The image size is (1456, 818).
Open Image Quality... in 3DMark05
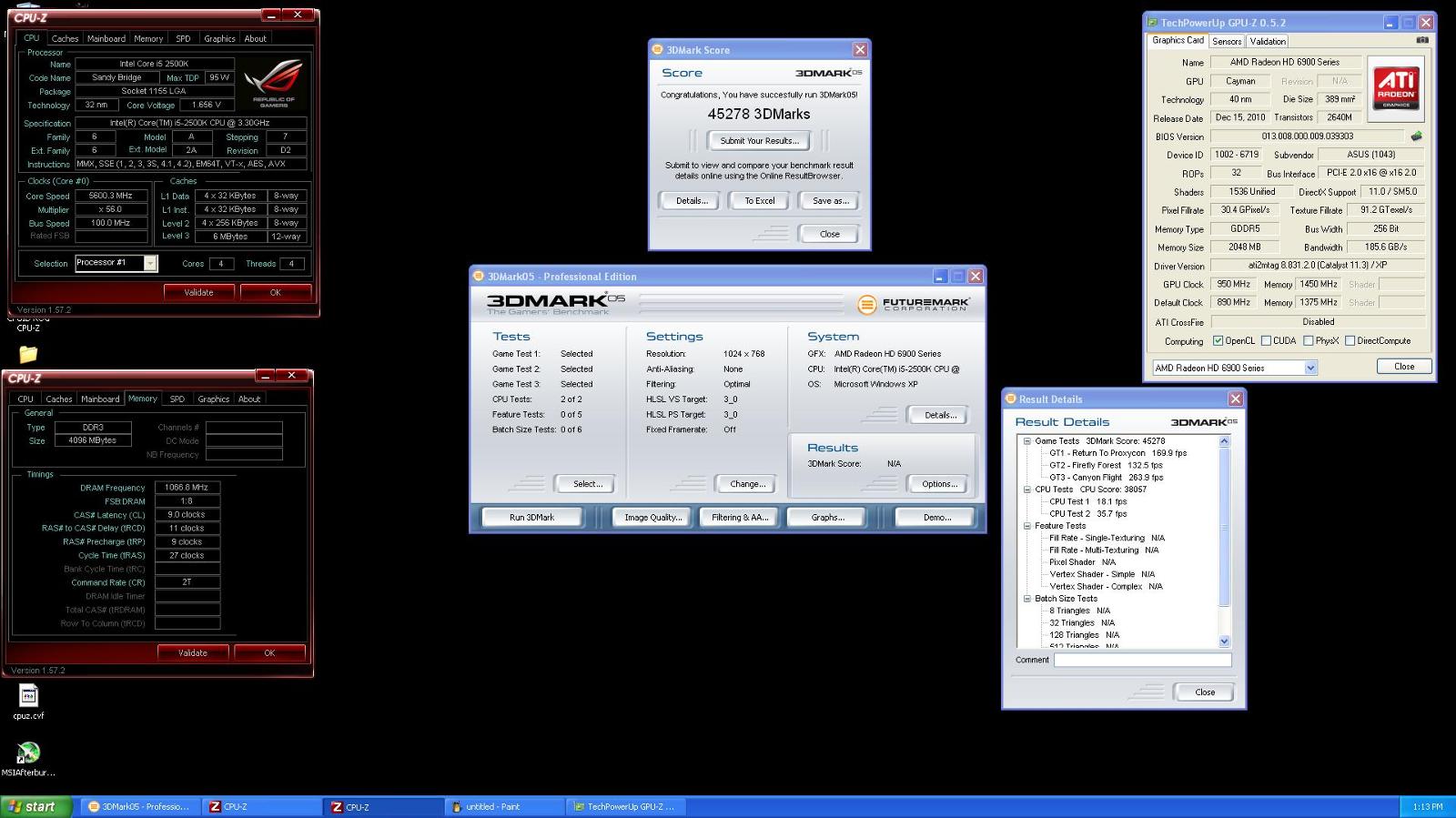pos(652,517)
